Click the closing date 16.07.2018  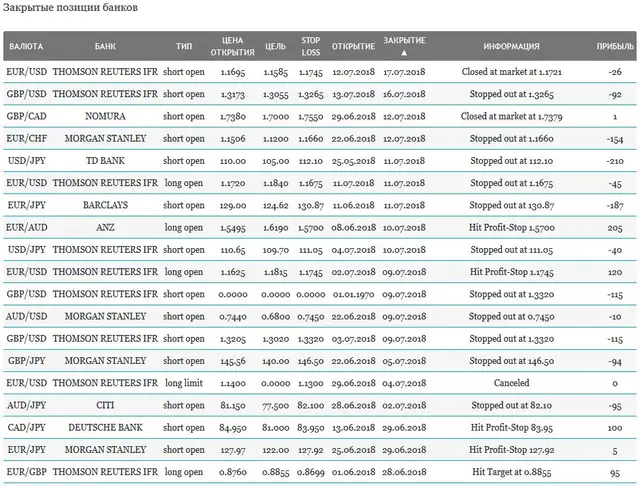[x=404, y=94]
